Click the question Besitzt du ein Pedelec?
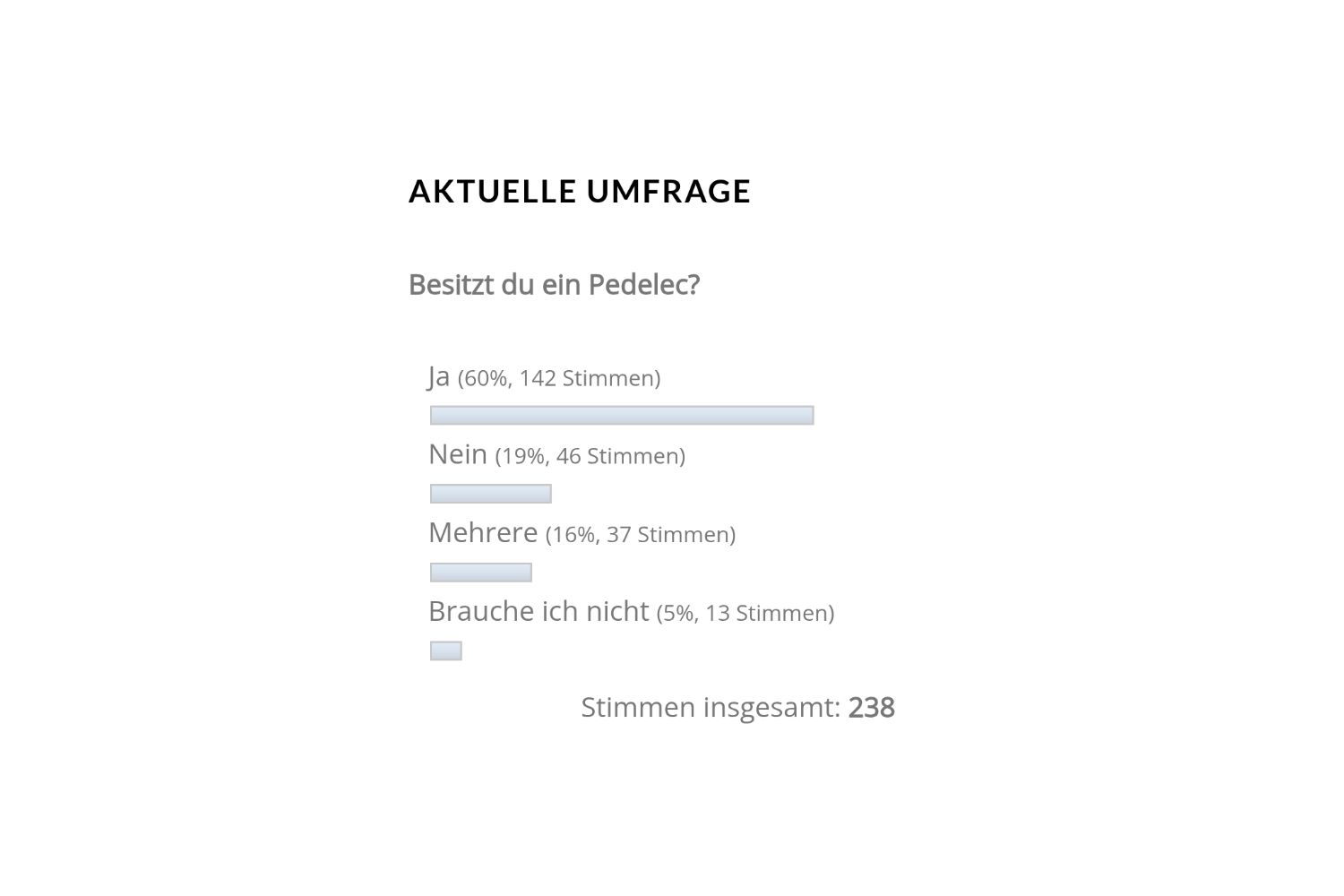The width and height of the screenshot is (1344, 896). [x=554, y=285]
